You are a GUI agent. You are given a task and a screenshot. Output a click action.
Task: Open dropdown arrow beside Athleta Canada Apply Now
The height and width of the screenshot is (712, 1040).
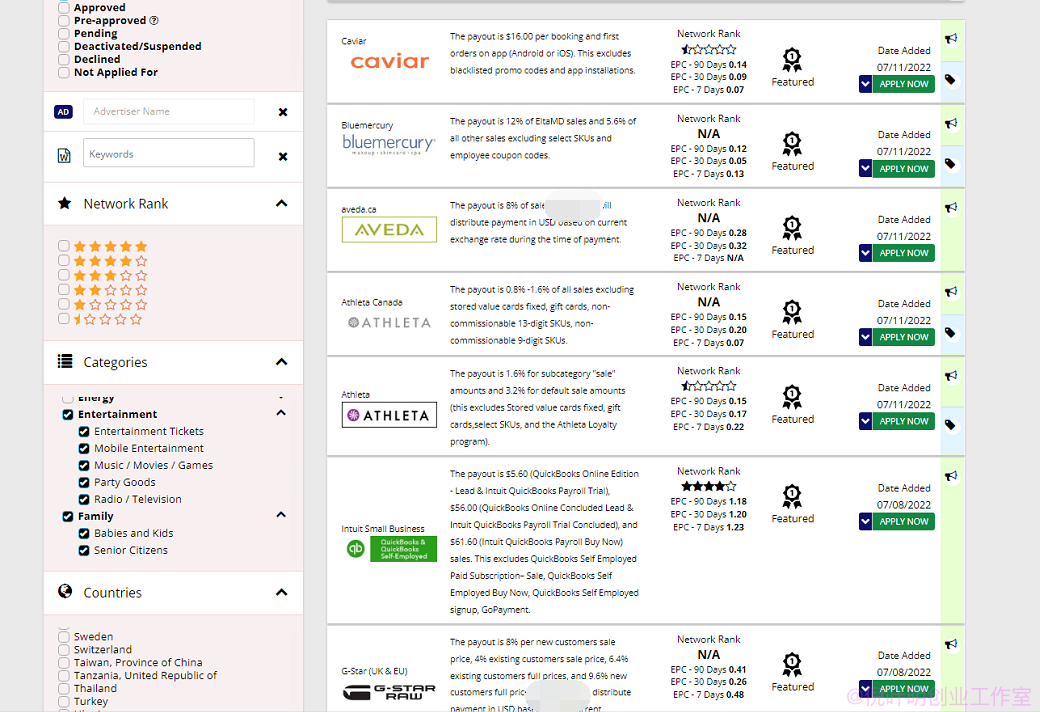pyautogui.click(x=865, y=337)
